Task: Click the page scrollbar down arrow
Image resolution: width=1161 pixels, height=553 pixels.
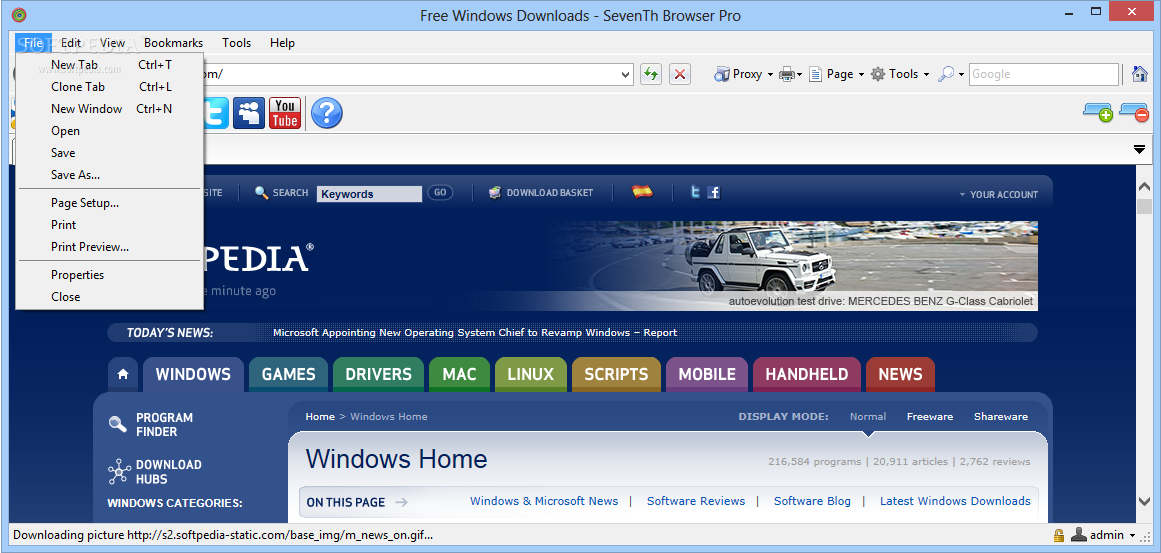Action: (1144, 501)
